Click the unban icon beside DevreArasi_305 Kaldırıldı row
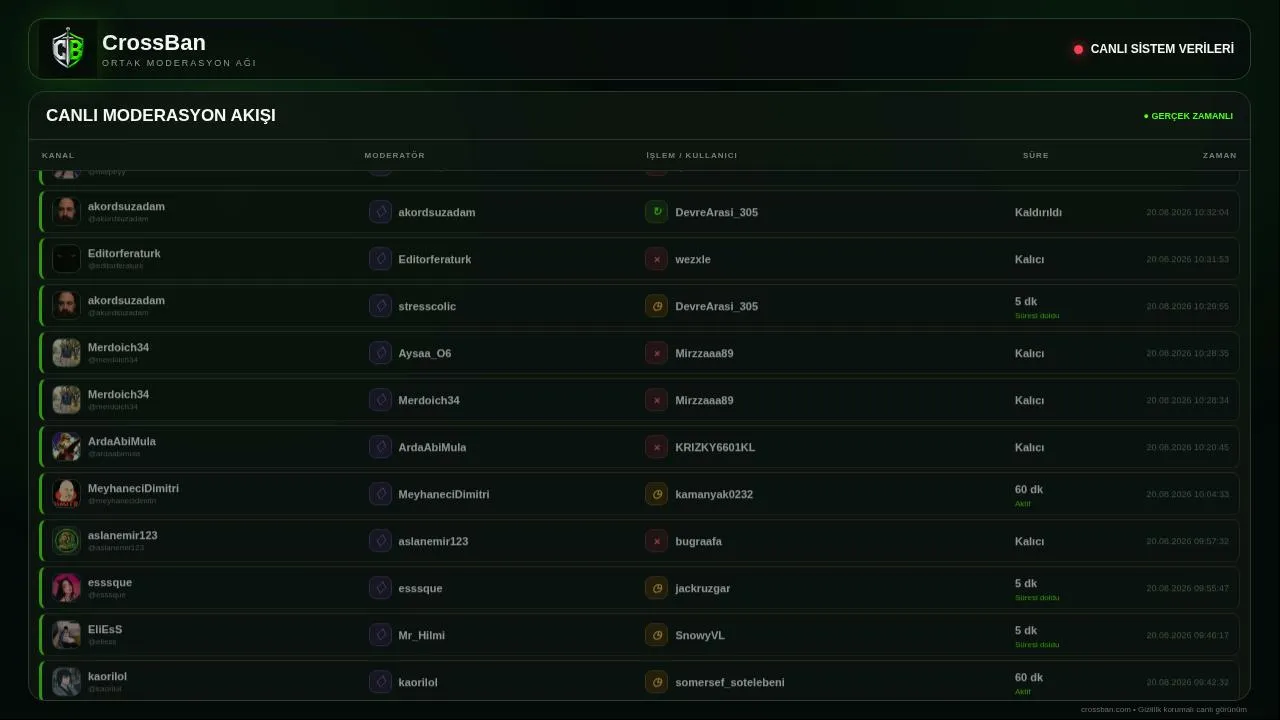1280x720 pixels. (x=656, y=212)
